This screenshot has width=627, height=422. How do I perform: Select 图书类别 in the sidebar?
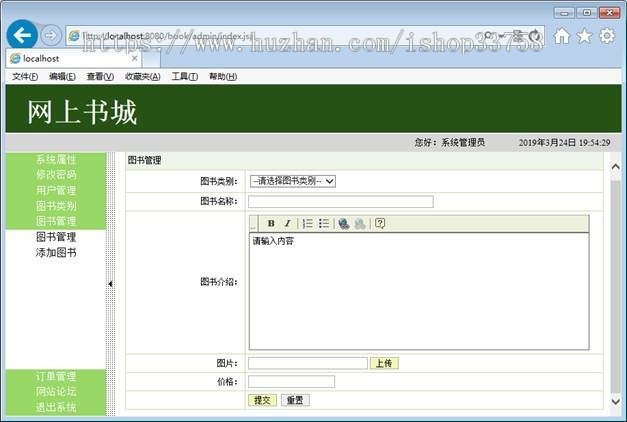[x=56, y=206]
